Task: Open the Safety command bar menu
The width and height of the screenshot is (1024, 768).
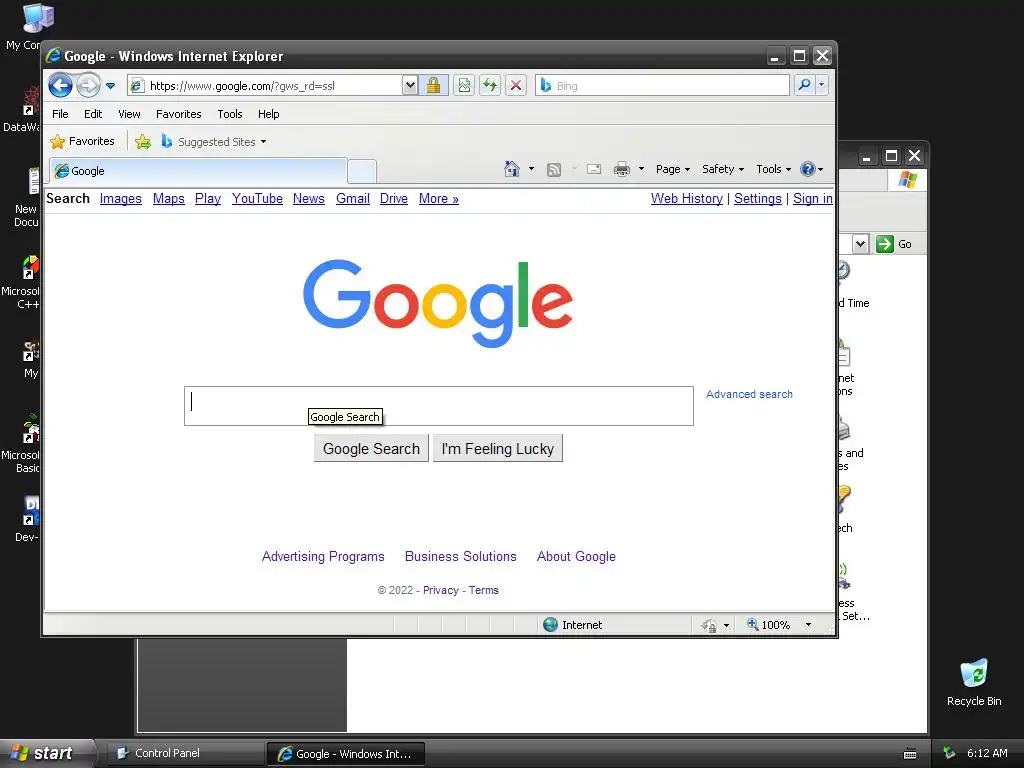Action: pos(723,169)
